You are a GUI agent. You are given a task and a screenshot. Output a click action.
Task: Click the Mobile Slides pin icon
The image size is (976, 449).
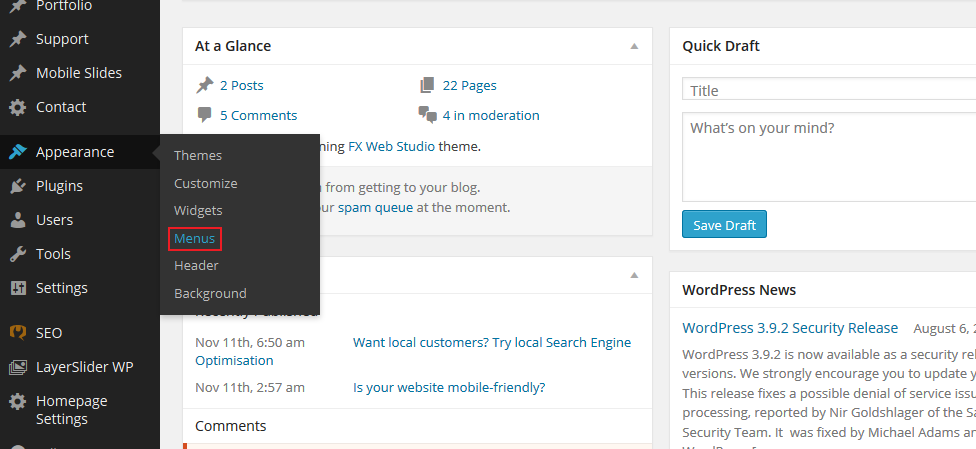click(x=17, y=73)
